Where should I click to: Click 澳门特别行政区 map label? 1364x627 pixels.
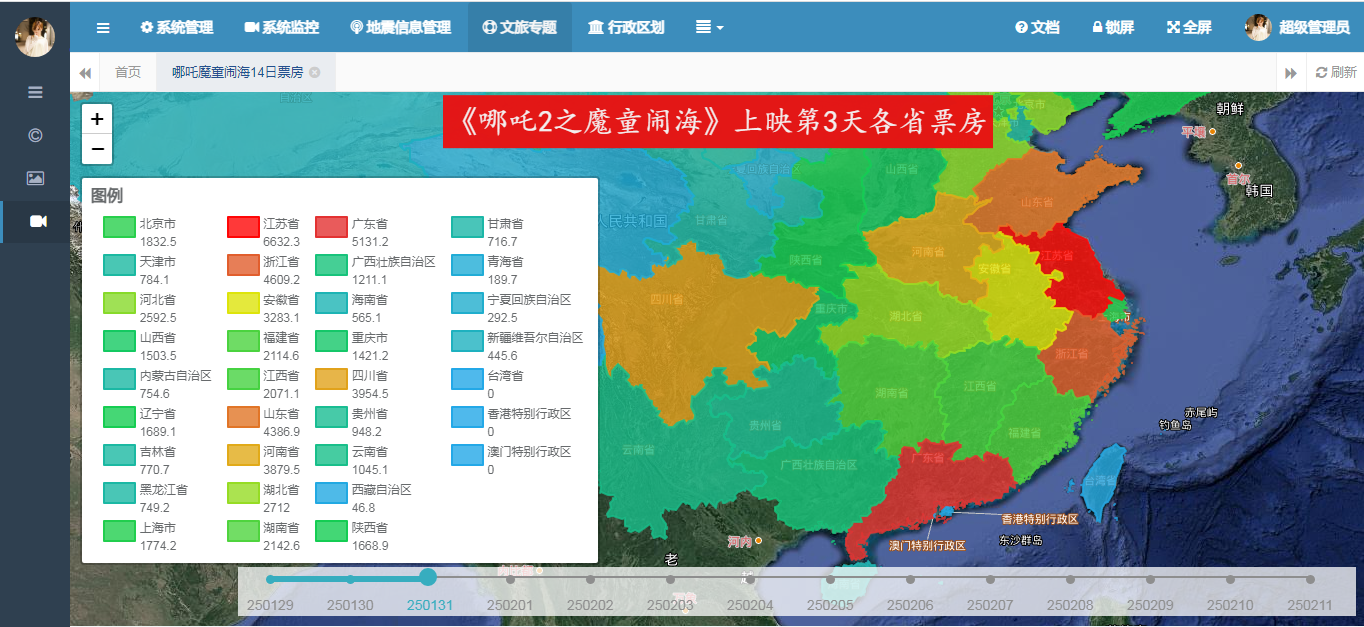click(x=928, y=546)
